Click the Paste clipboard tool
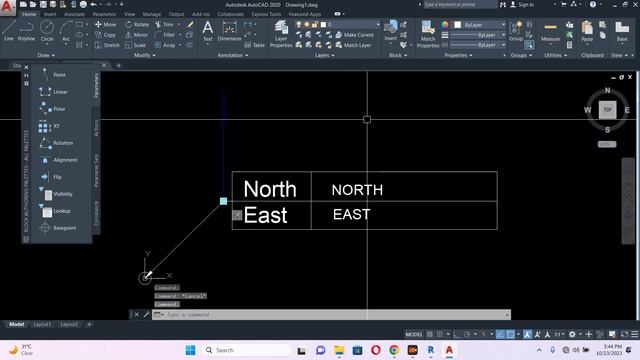 (587, 32)
